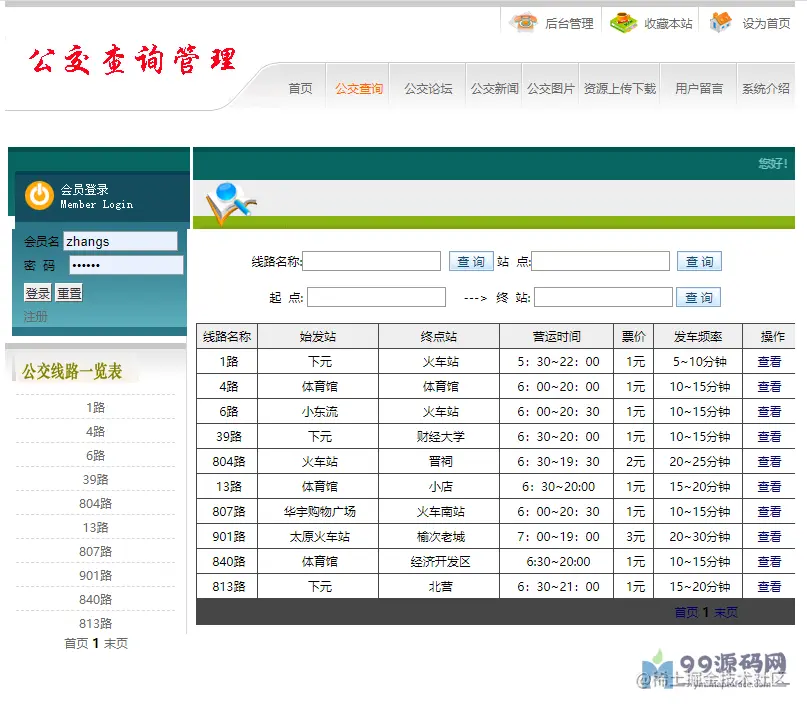
Task: Click 首页 in the table footer pagination
Action: pos(687,612)
